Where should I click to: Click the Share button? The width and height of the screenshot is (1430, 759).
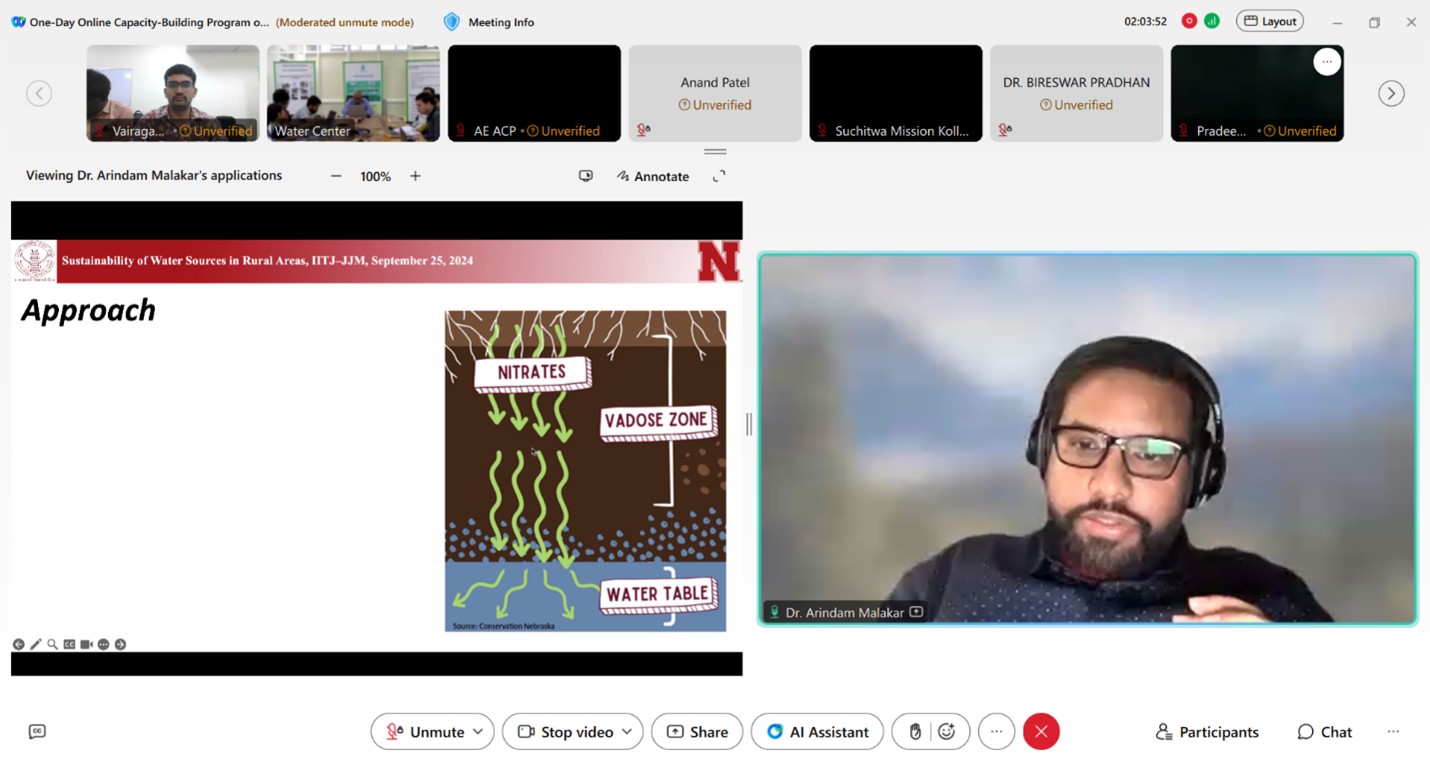(697, 732)
